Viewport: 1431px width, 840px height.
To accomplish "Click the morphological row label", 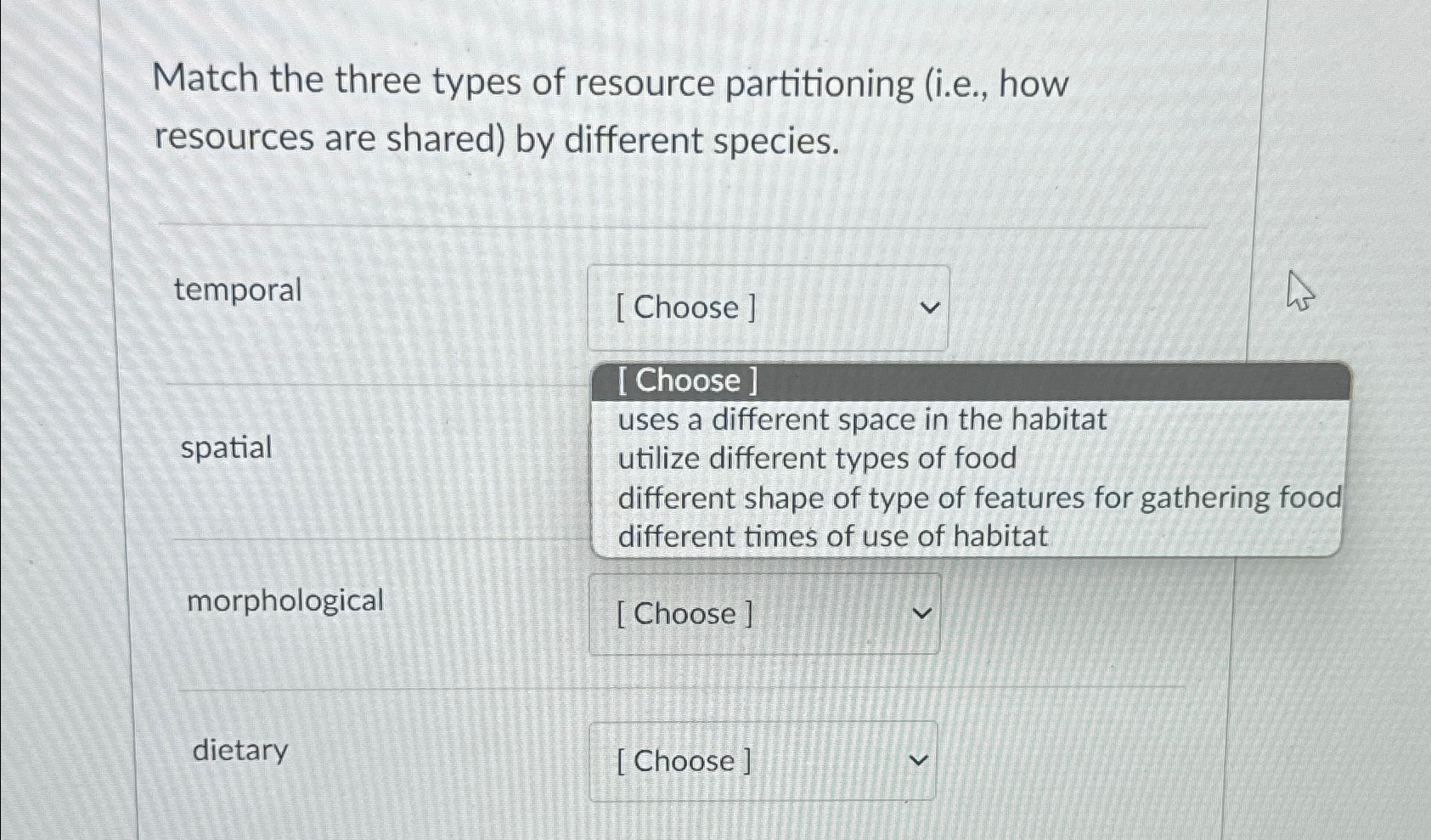I will 285,601.
